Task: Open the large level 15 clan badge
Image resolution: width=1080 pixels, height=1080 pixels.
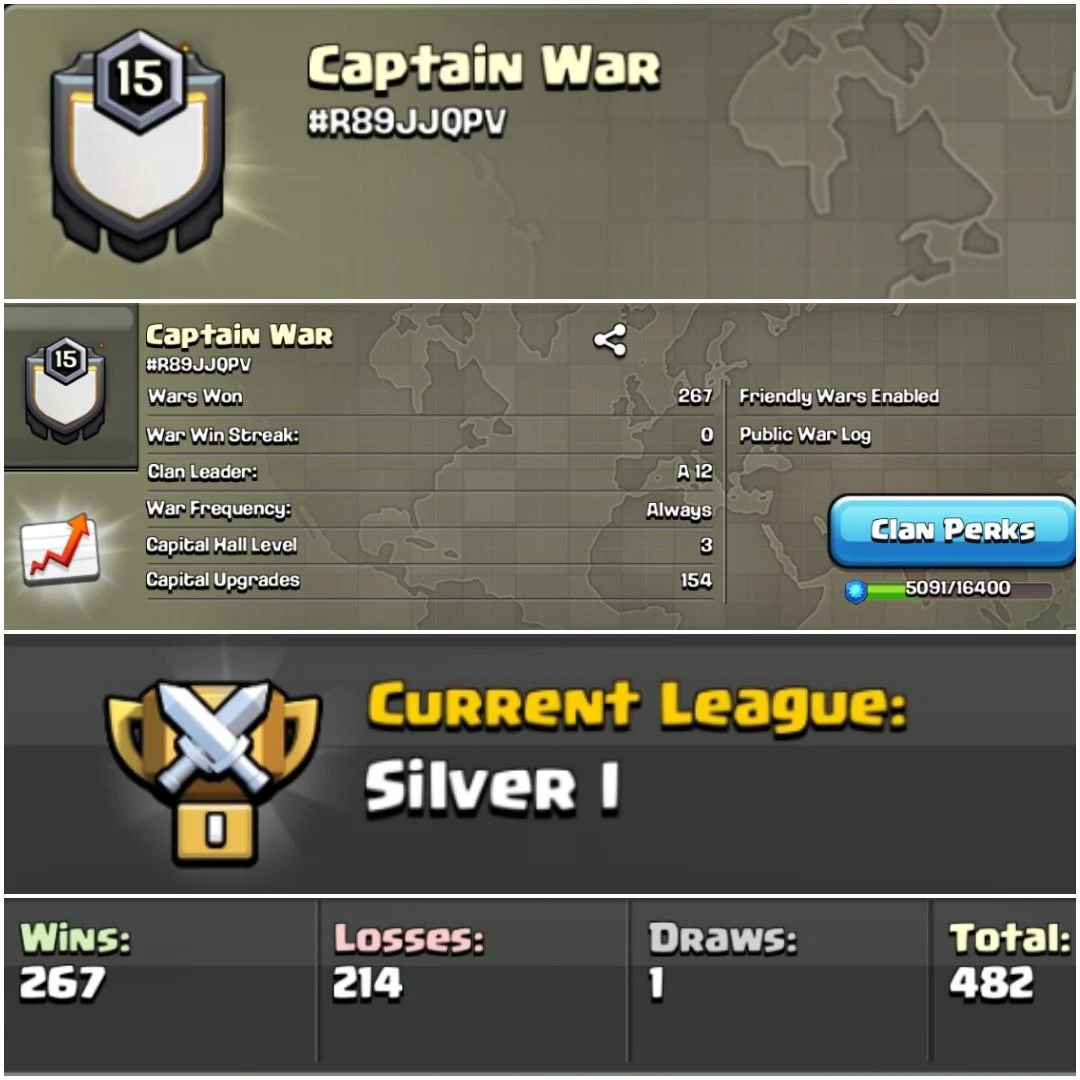Action: 138,145
